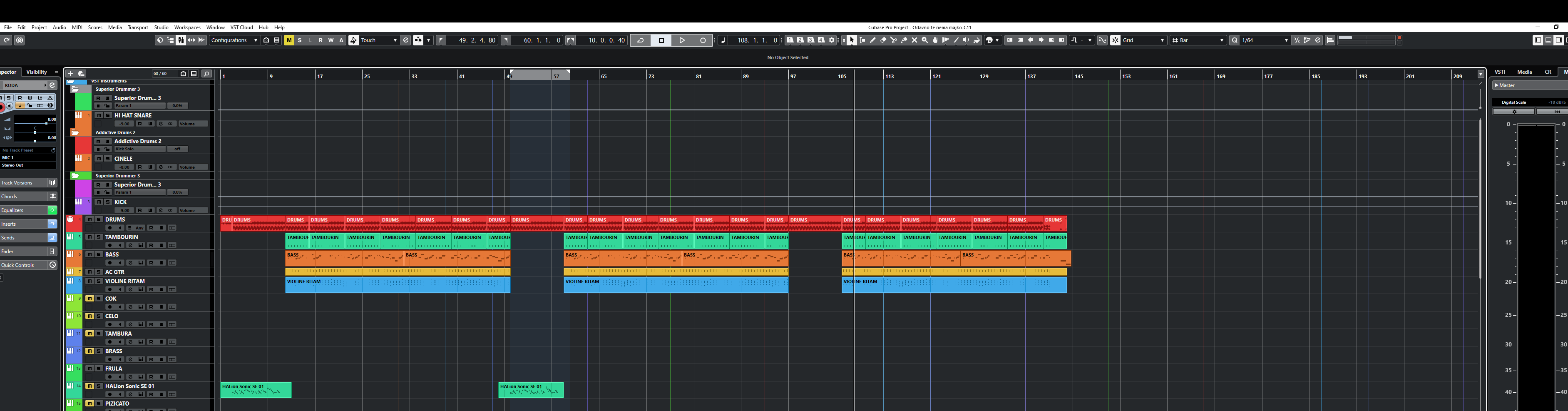Click the first HALion Sonic SE 01 clip
Image resolution: width=1568 pixels, height=411 pixels.
coord(256,390)
